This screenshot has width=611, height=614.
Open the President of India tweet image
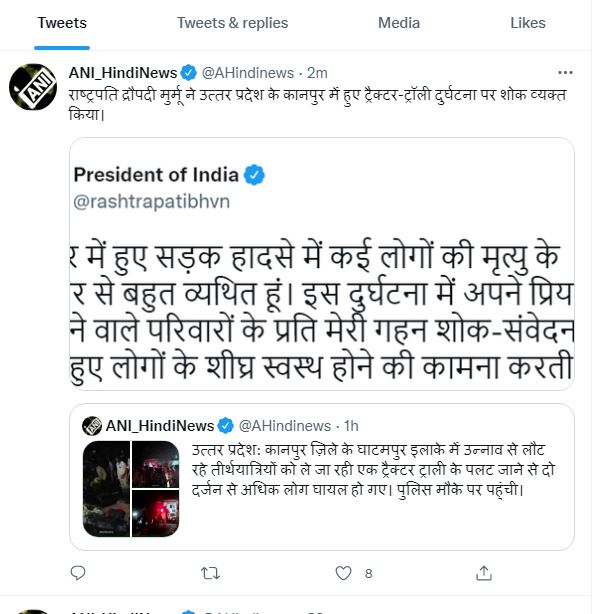(x=321, y=265)
